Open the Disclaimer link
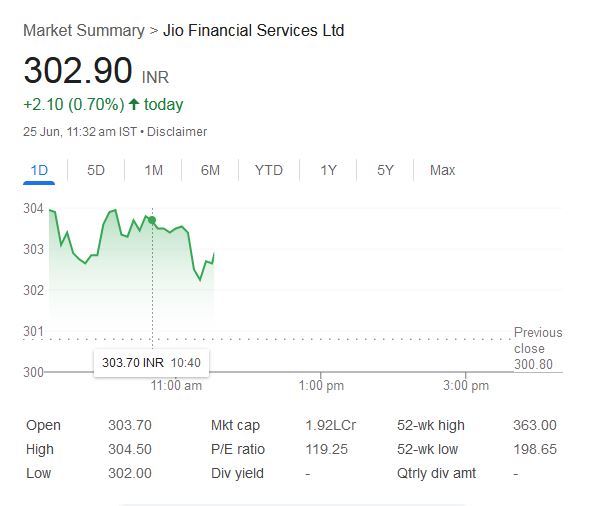Viewport: 612px width, 506px height. point(179,131)
